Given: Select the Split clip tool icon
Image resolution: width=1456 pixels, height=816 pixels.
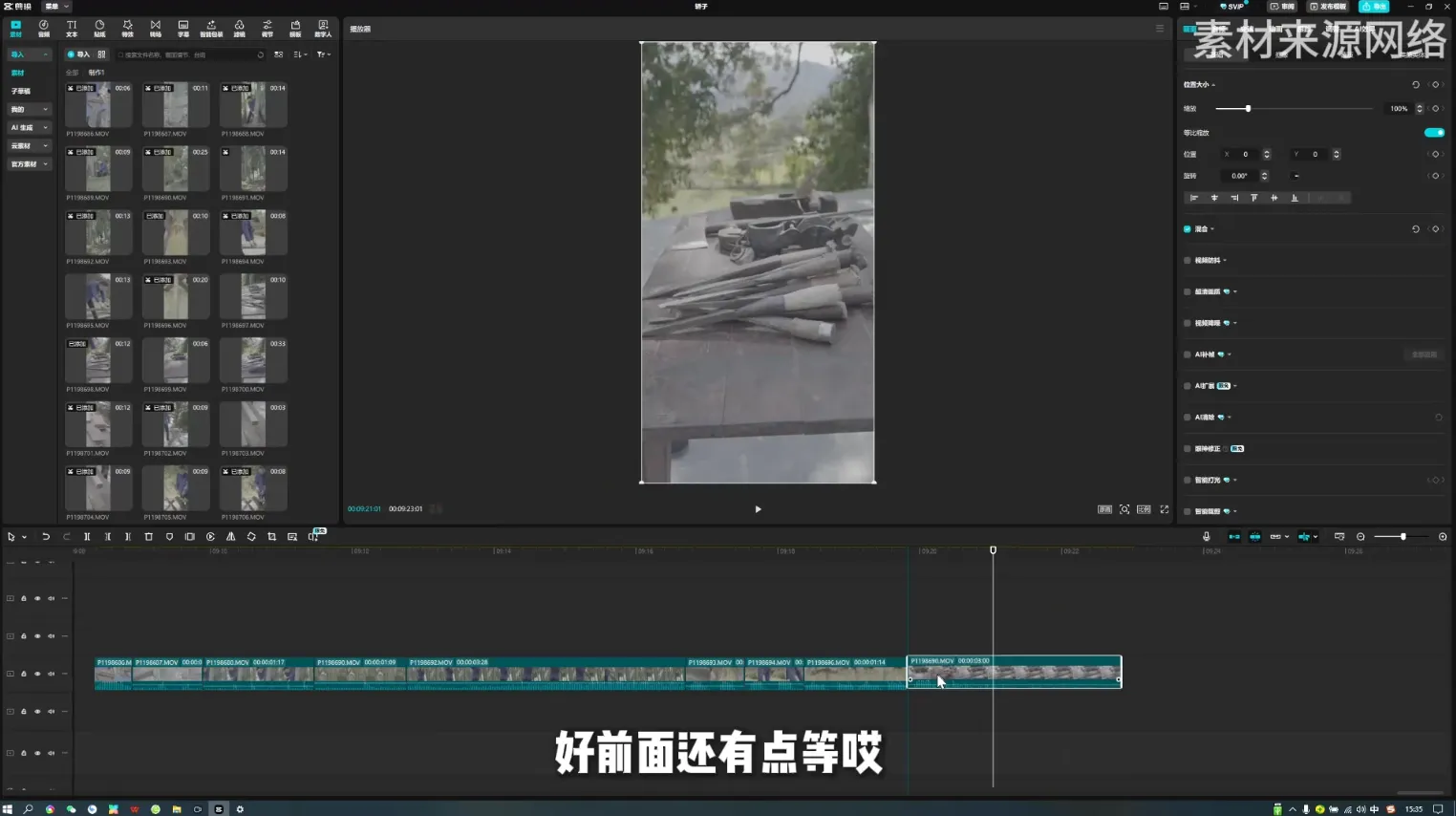Looking at the screenshot, I should [x=87, y=536].
